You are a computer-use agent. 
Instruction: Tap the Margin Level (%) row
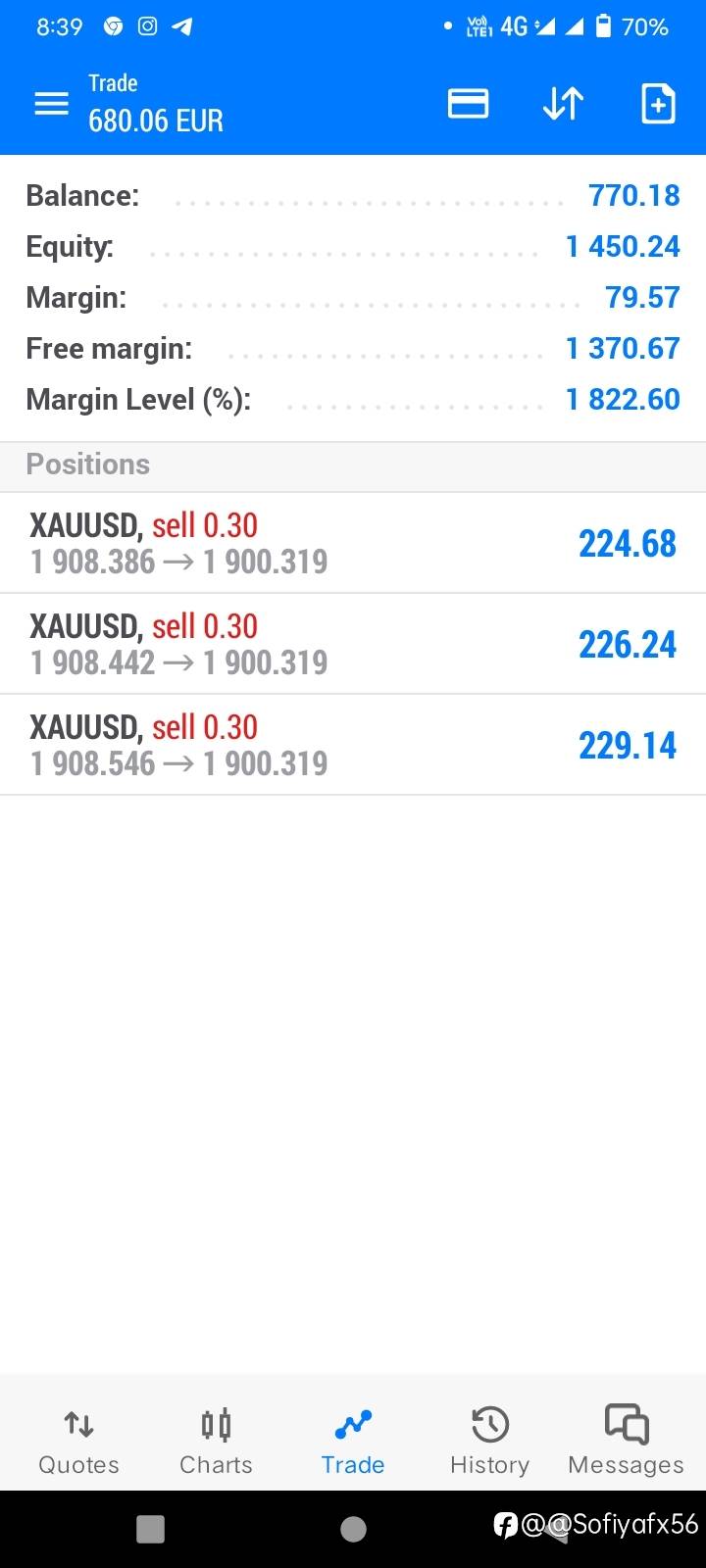pyautogui.click(x=353, y=399)
